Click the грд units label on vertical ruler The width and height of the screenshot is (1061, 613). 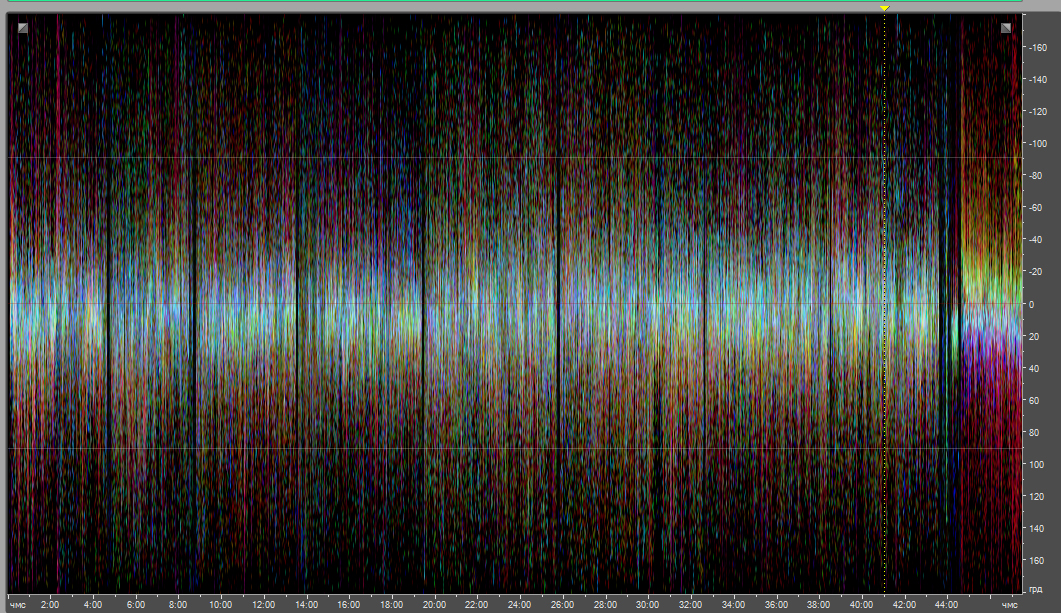pos(1038,590)
